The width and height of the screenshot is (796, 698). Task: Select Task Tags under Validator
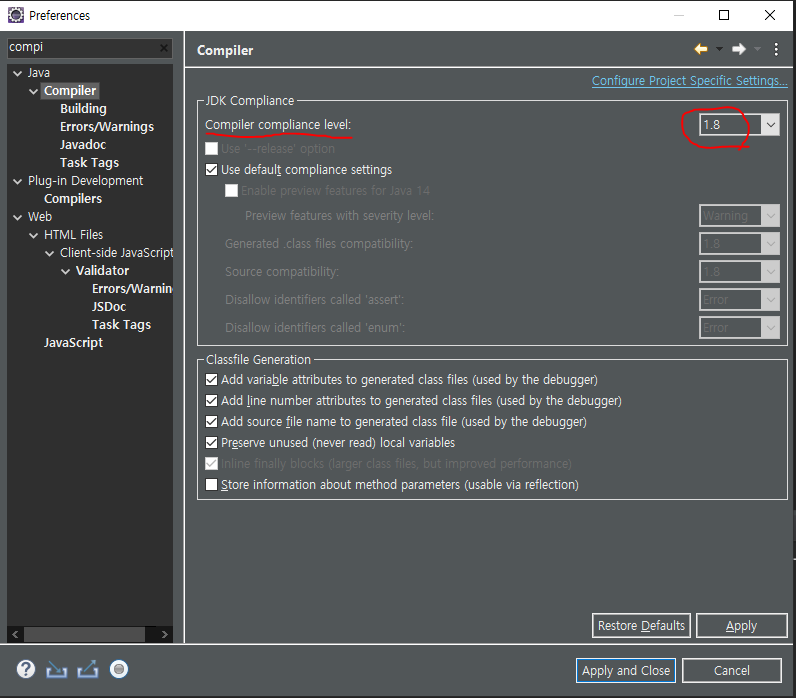pyautogui.click(x=121, y=324)
